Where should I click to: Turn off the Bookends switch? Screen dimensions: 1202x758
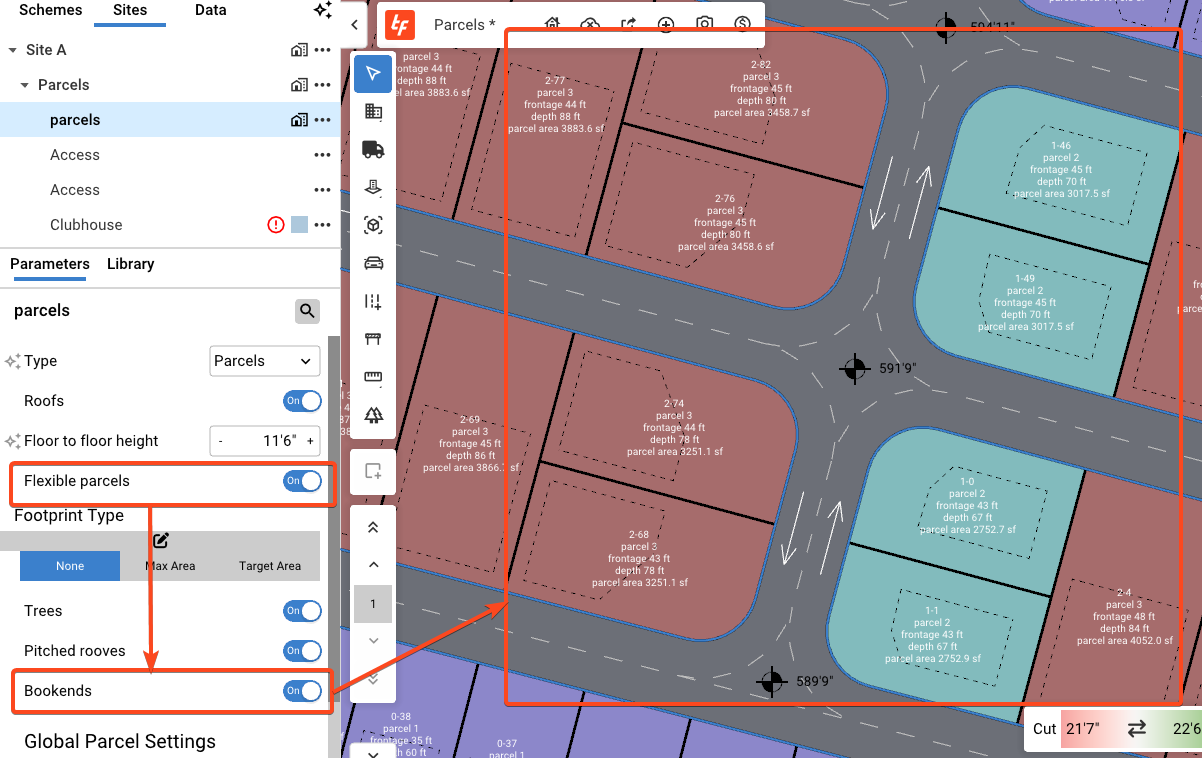tap(302, 691)
